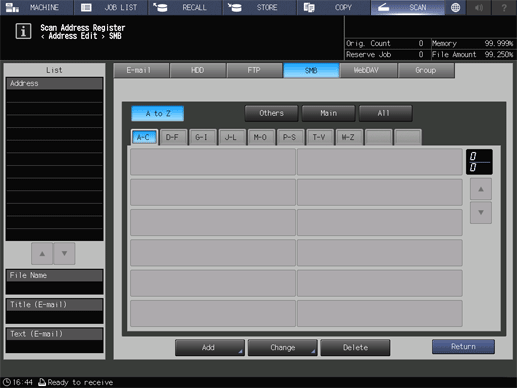Image resolution: width=517 pixels, height=388 pixels.
Task: Click the information icon beside Scan Address Register
Action: pyautogui.click(x=23, y=31)
